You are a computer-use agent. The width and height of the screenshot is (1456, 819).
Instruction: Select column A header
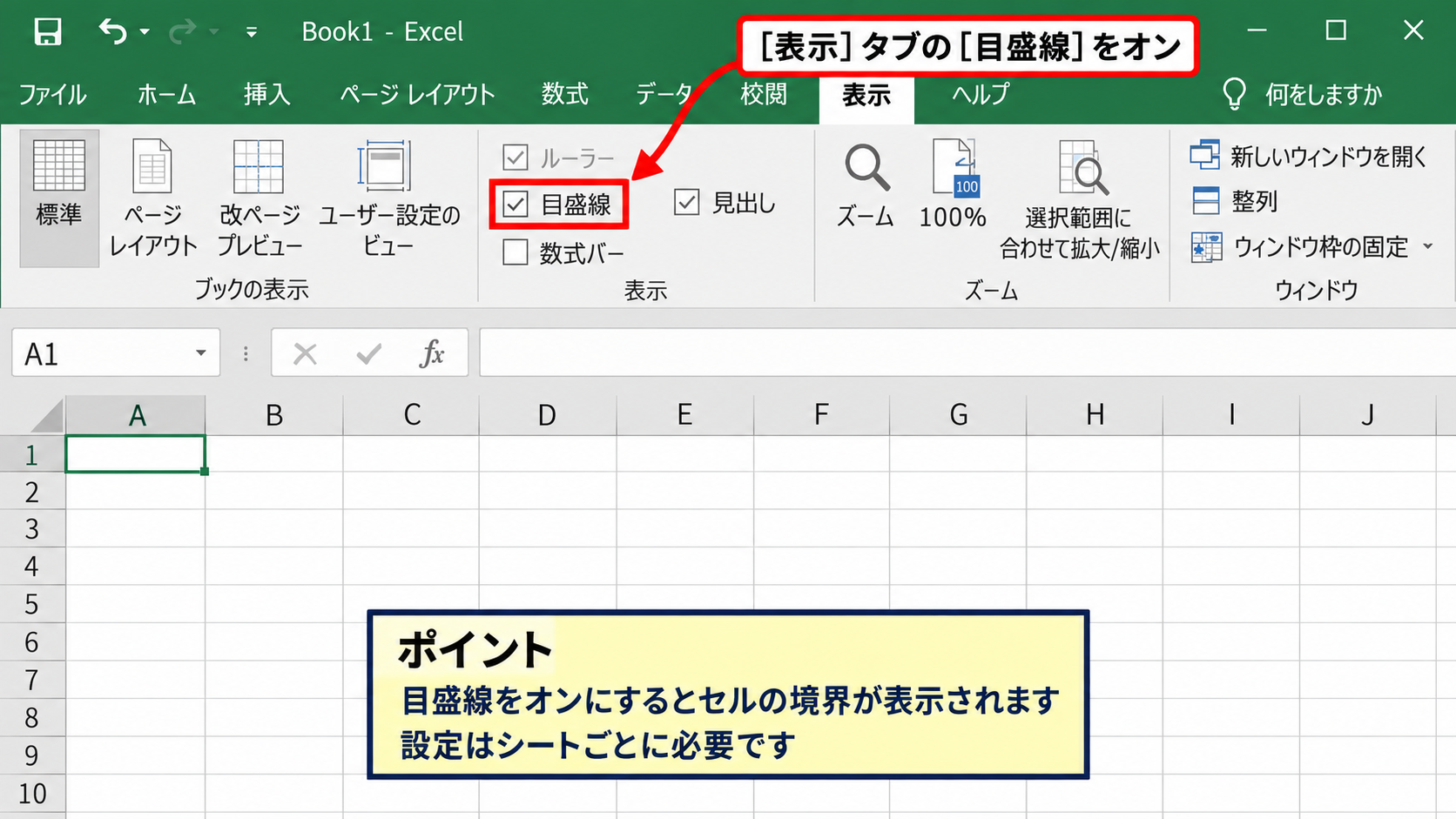tap(137, 415)
